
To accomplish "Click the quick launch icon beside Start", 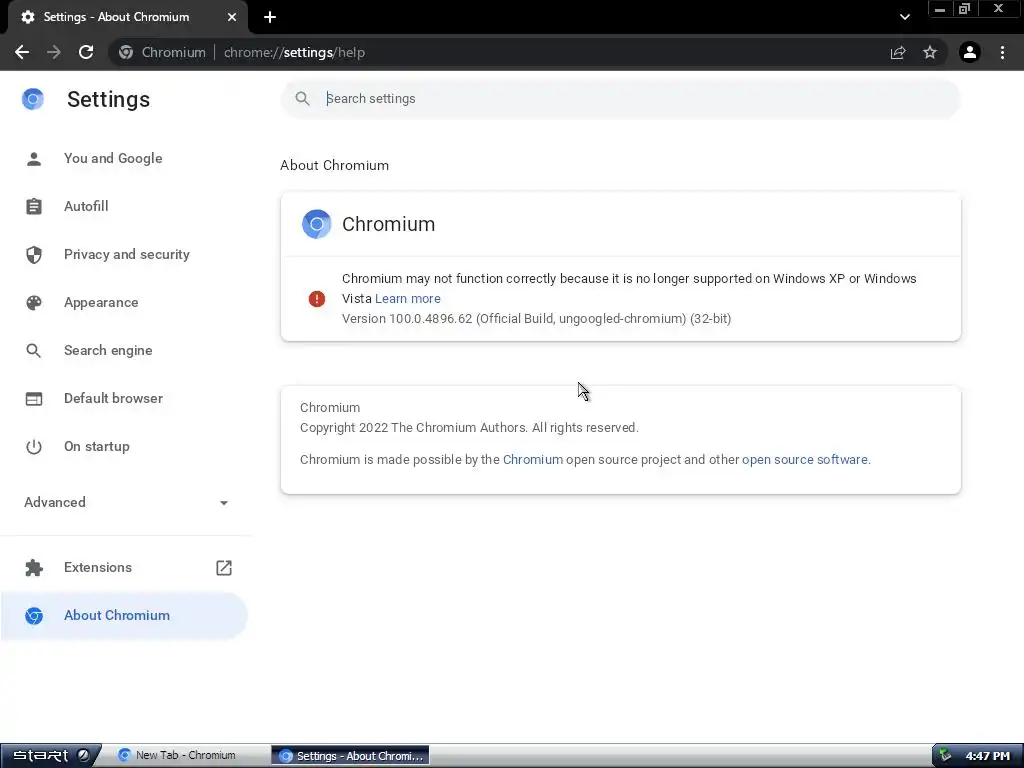I will click(84, 755).
